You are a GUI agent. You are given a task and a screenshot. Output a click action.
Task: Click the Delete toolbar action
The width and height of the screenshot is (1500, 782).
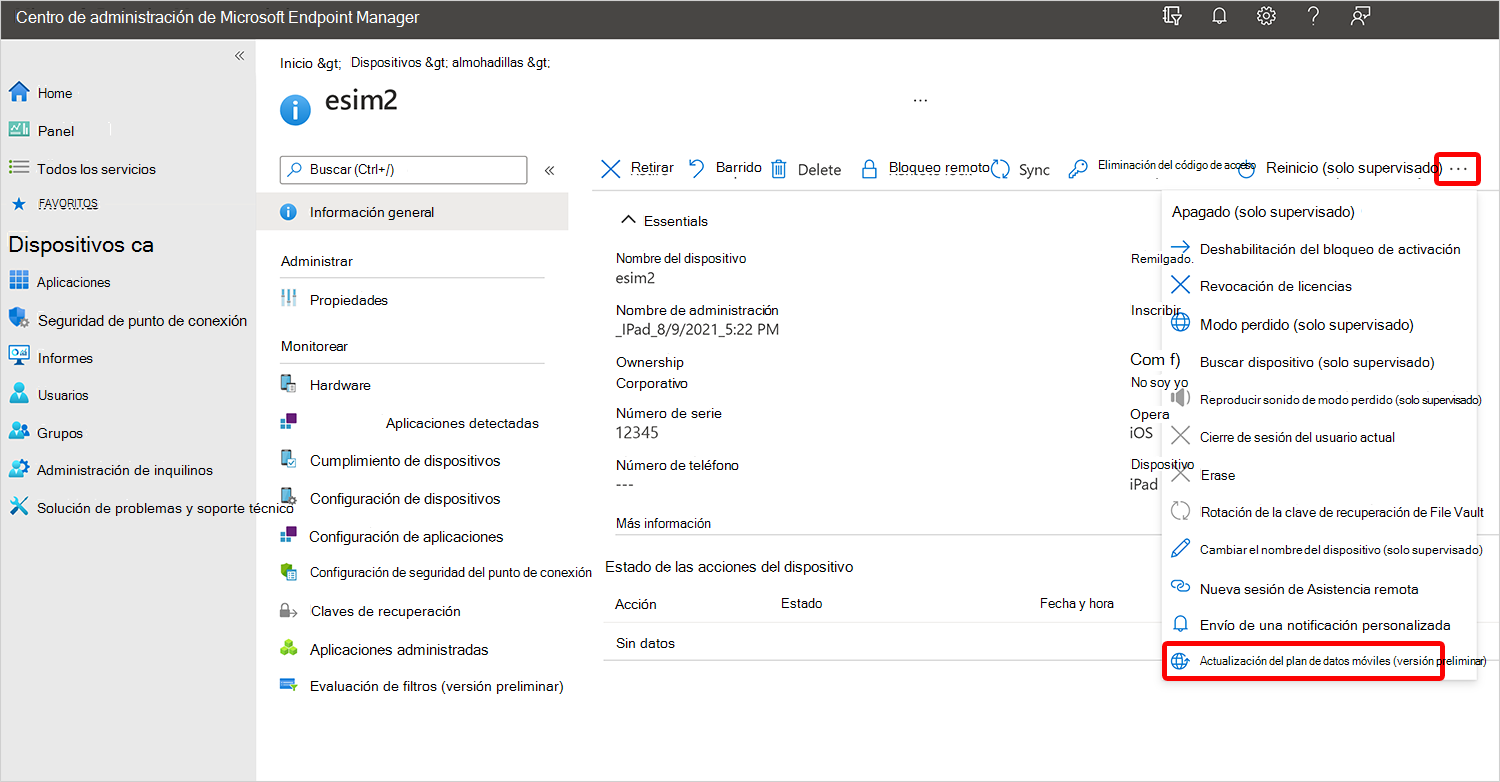tap(806, 170)
